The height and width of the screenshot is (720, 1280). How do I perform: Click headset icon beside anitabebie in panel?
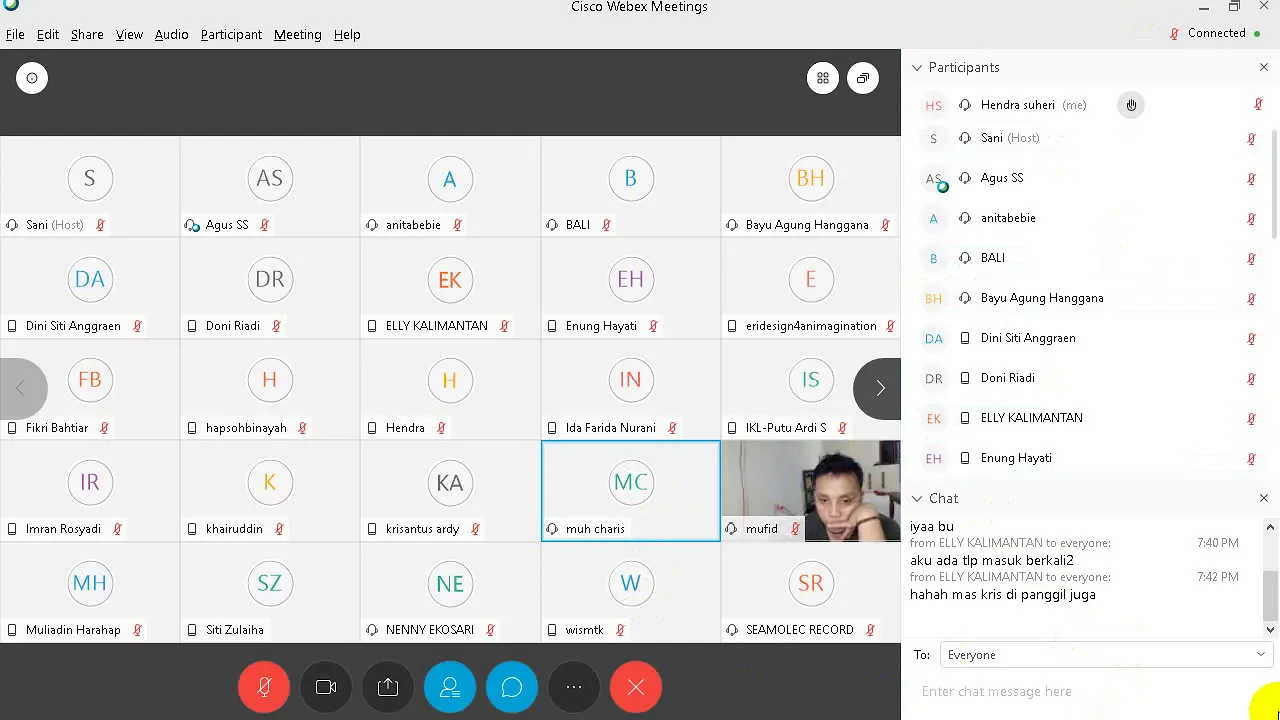965,218
